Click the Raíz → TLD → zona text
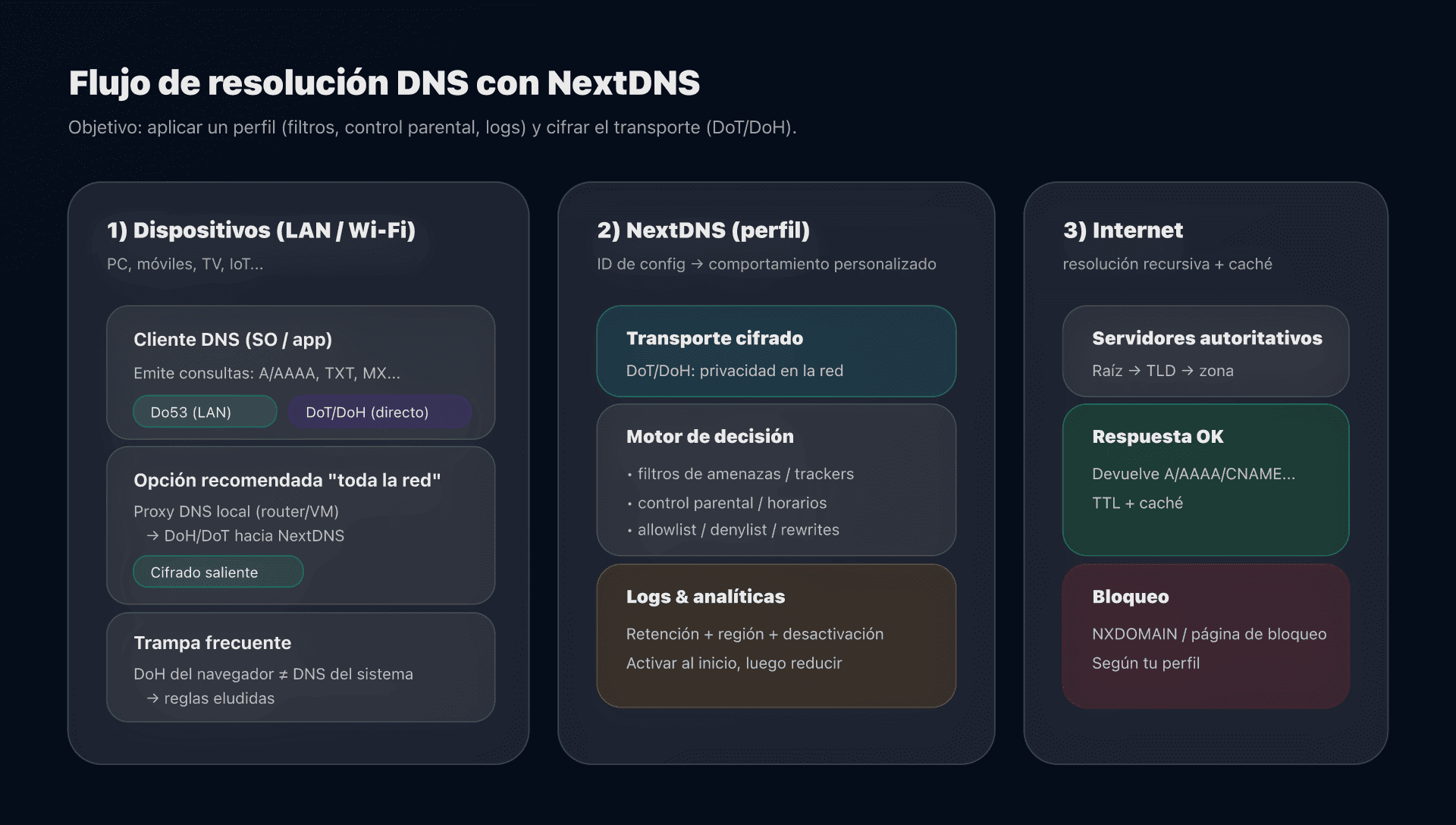 click(x=1163, y=371)
